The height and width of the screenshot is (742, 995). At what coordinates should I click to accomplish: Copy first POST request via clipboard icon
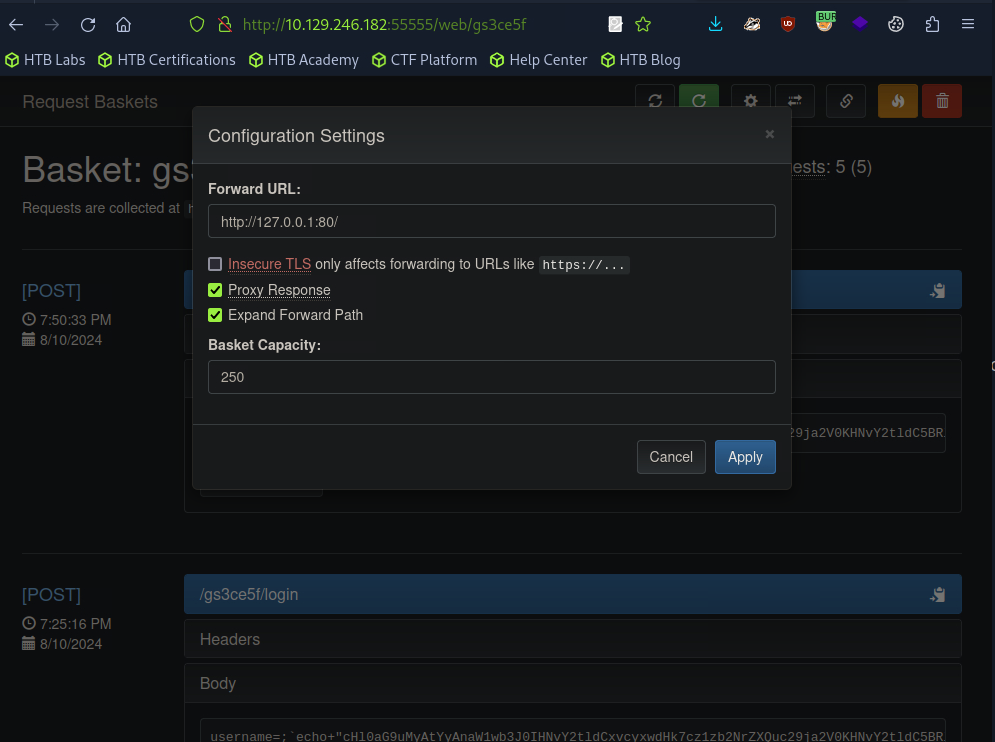click(938, 291)
